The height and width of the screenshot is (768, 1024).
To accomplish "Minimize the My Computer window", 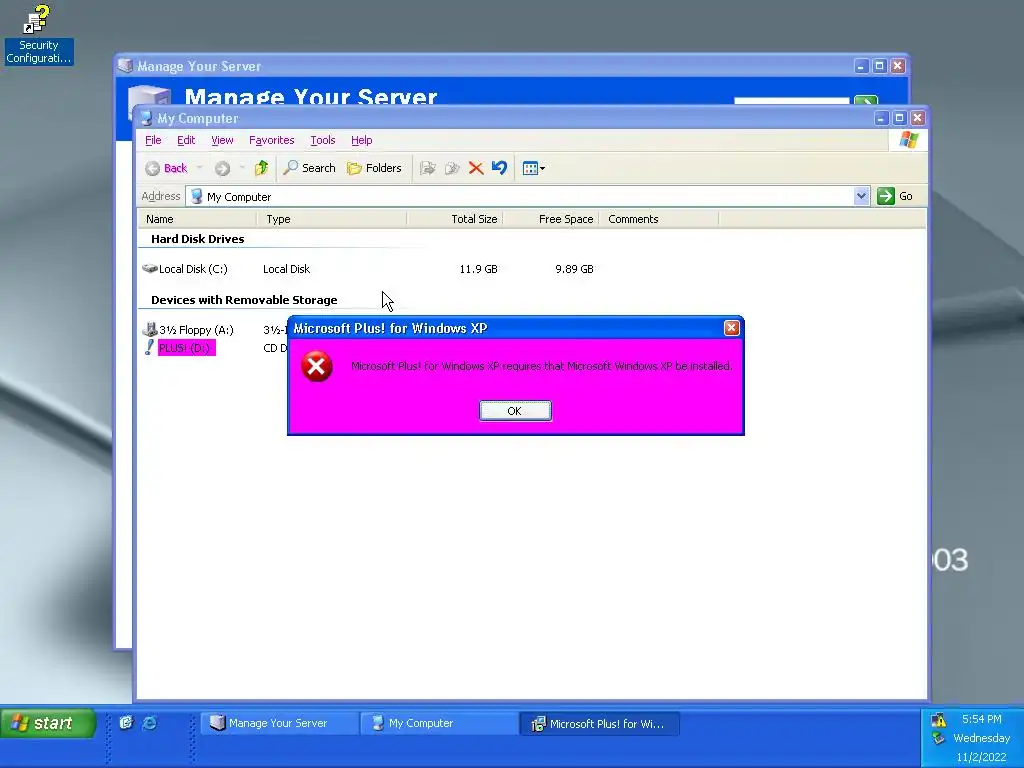I will coord(881,118).
